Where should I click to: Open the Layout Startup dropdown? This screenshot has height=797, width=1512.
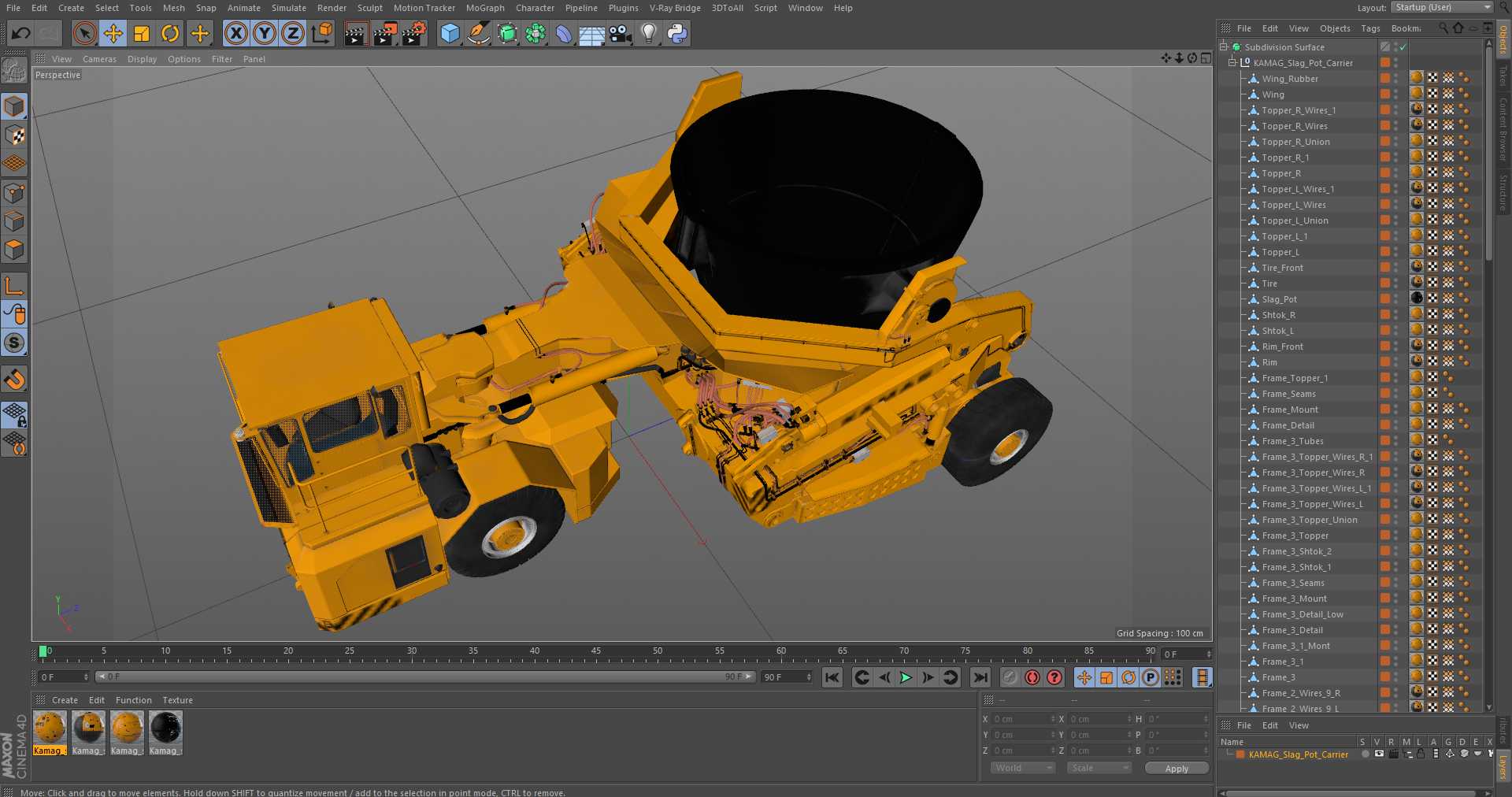1442,8
